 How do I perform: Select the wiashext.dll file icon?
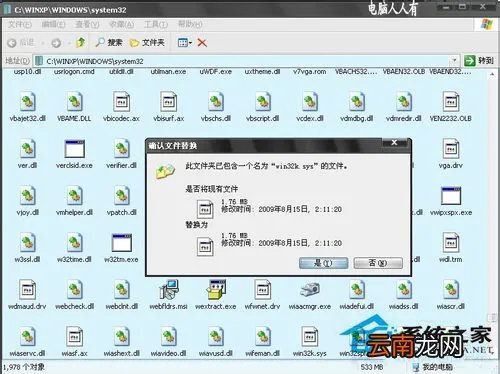(121, 337)
